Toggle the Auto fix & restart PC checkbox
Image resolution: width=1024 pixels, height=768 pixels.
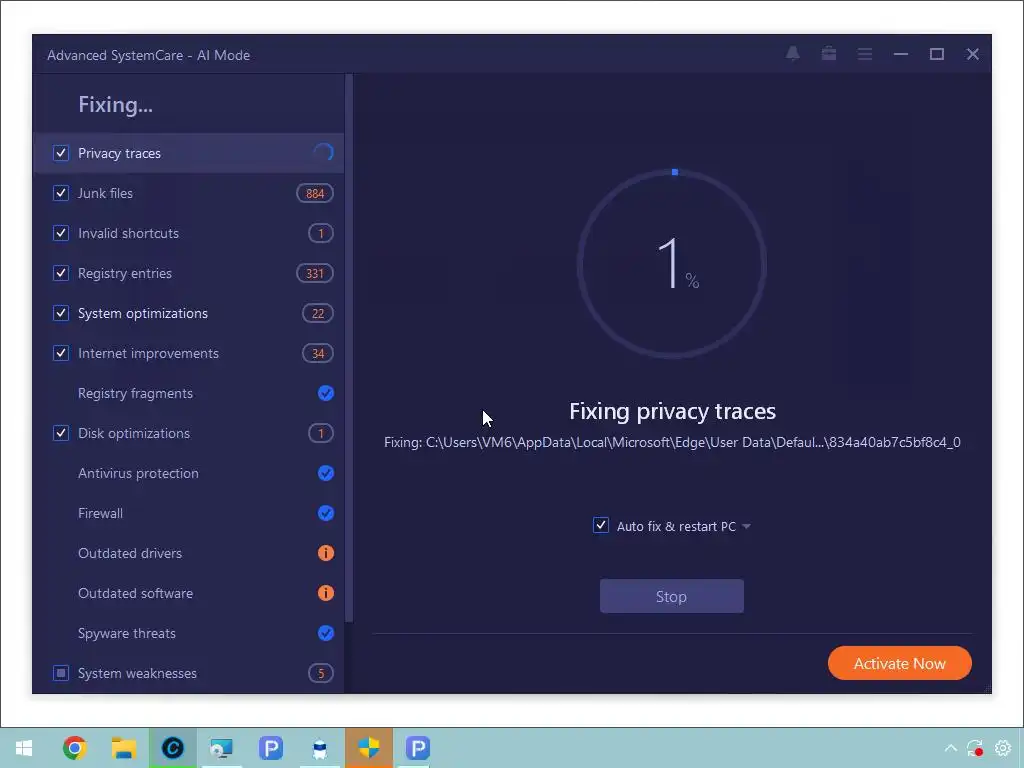tap(601, 525)
